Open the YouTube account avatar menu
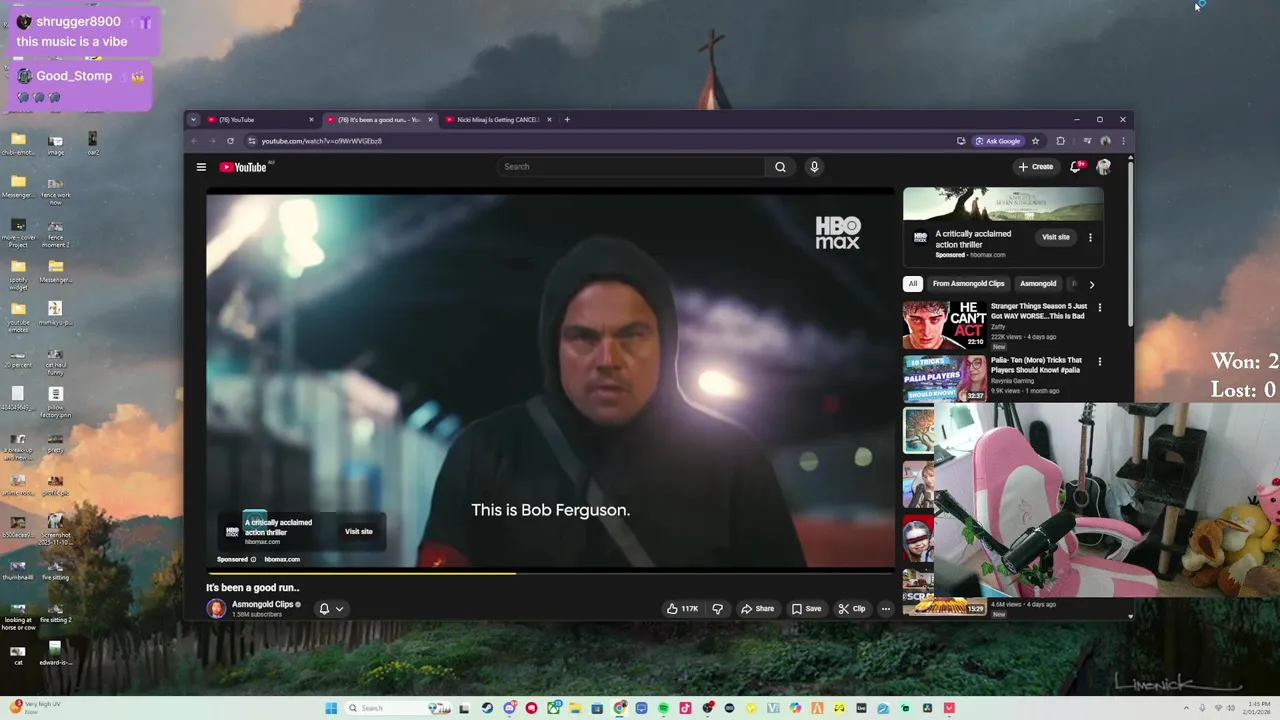This screenshot has width=1280, height=720. click(1104, 167)
